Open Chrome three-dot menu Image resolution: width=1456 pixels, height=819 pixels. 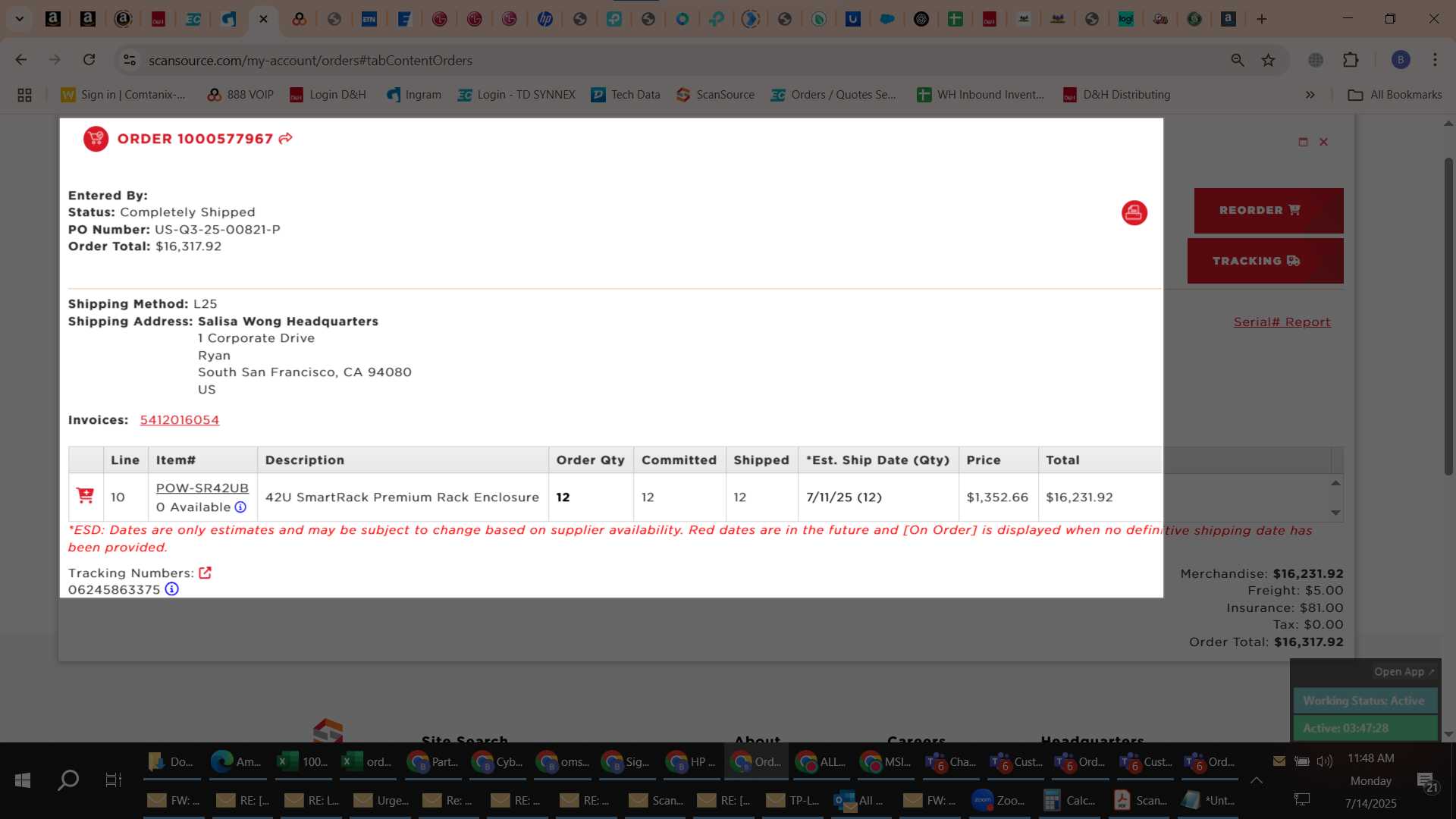coord(1435,60)
